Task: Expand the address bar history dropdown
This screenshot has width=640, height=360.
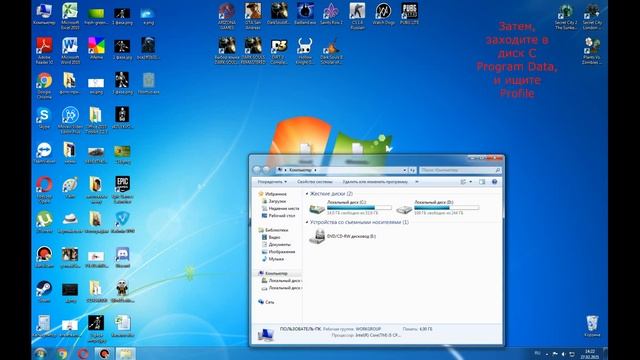Action: (x=404, y=170)
